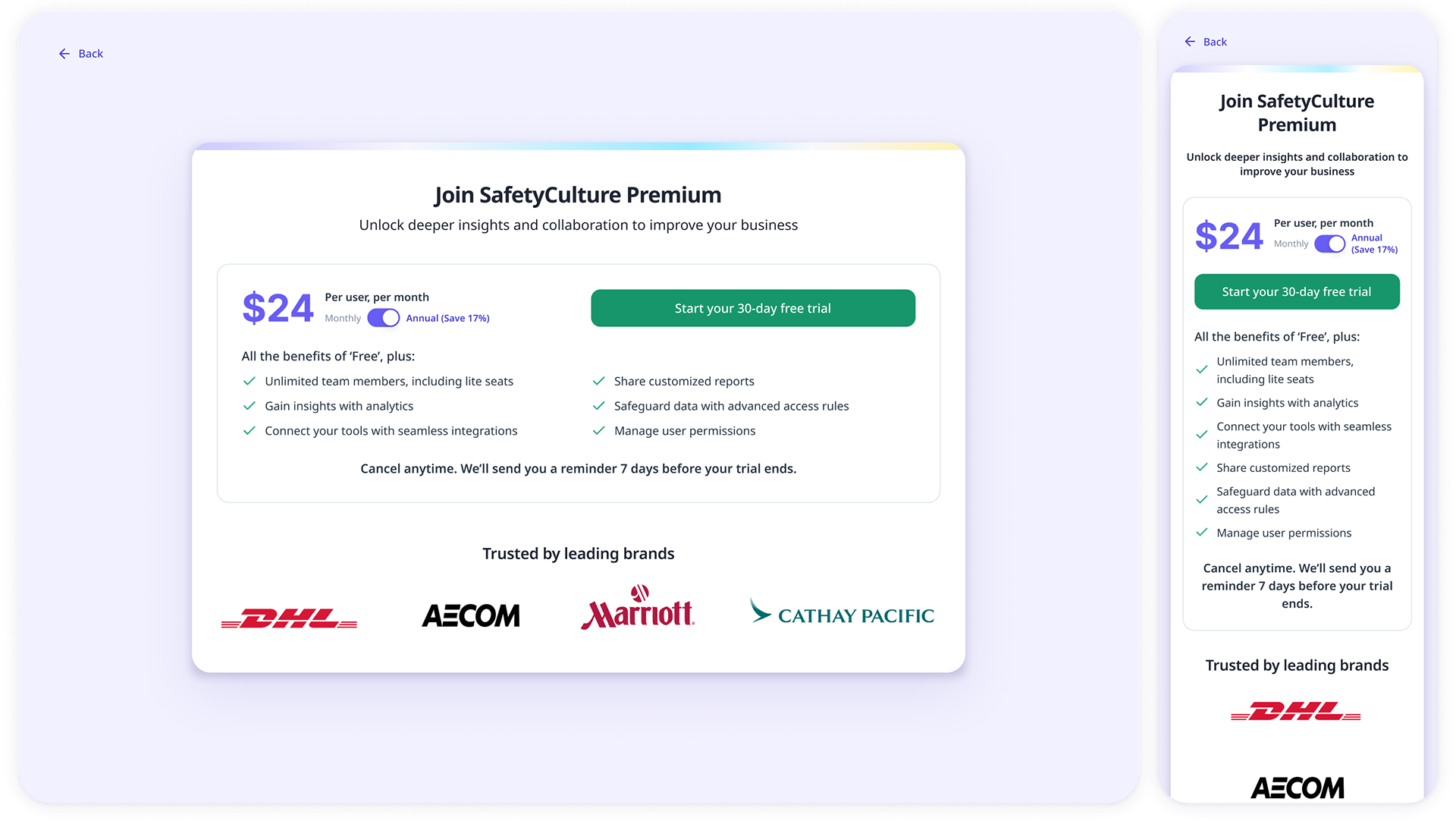
Task: Click the AECOM logo in desktop card
Action: pos(471,615)
